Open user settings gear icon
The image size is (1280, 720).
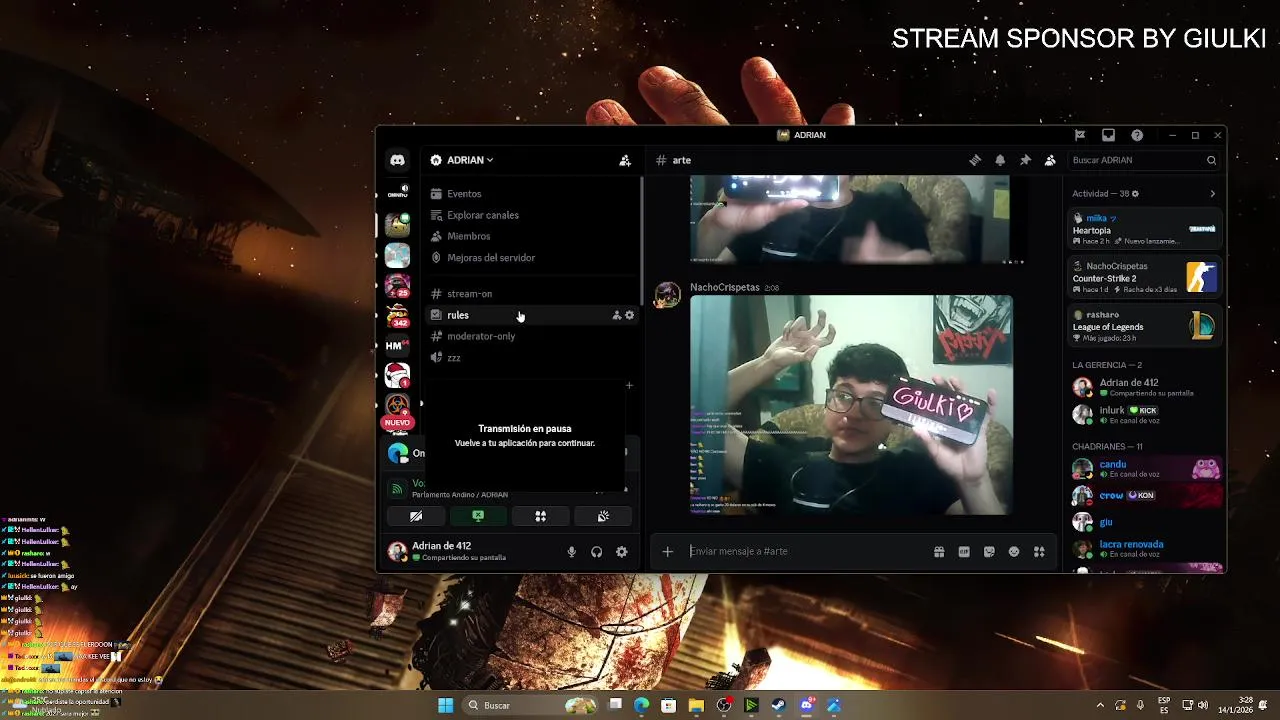point(622,552)
